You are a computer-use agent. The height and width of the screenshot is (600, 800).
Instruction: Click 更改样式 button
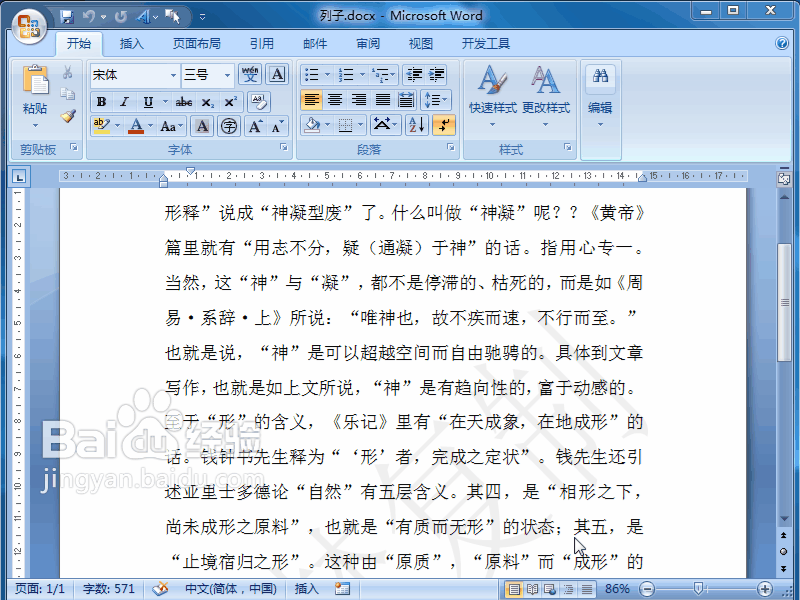click(x=545, y=96)
